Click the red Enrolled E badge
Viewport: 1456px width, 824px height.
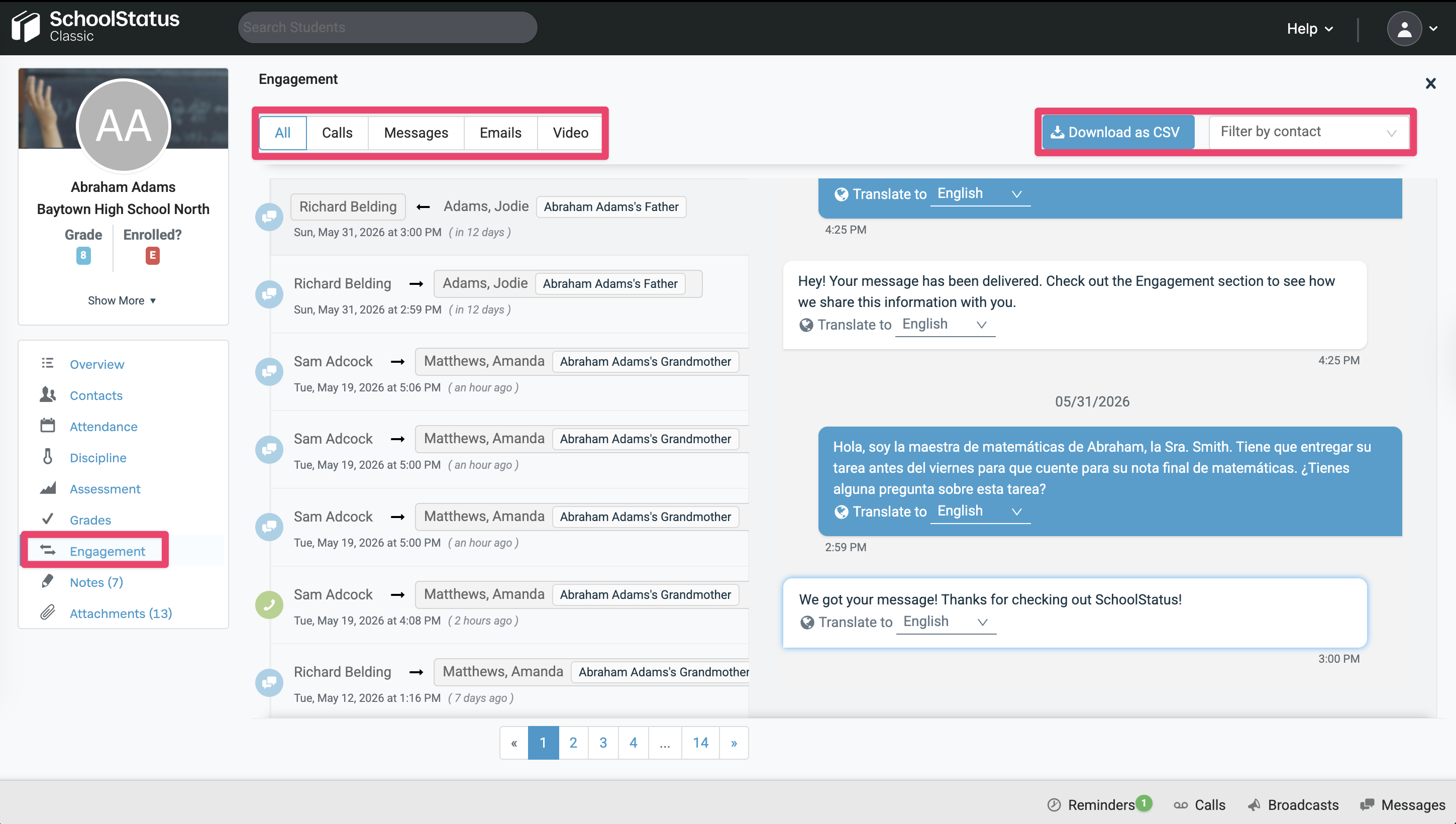(152, 255)
